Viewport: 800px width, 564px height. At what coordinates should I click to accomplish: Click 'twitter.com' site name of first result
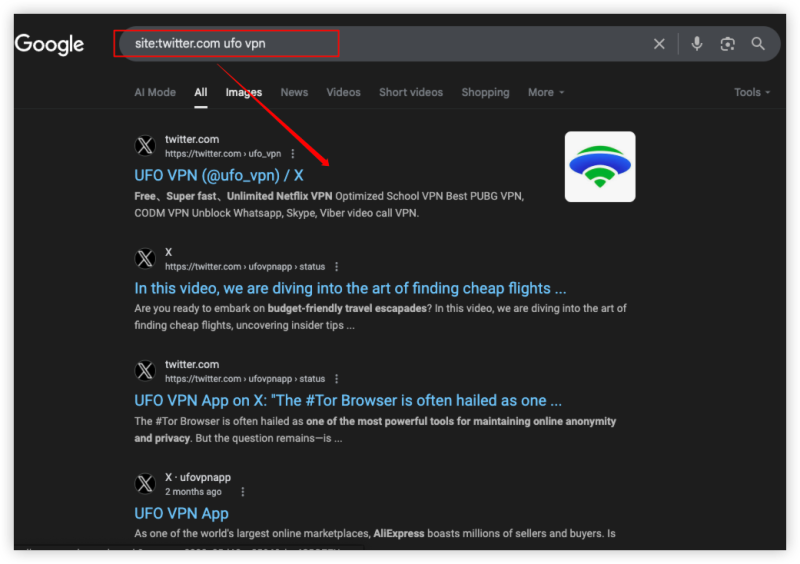coord(192,139)
